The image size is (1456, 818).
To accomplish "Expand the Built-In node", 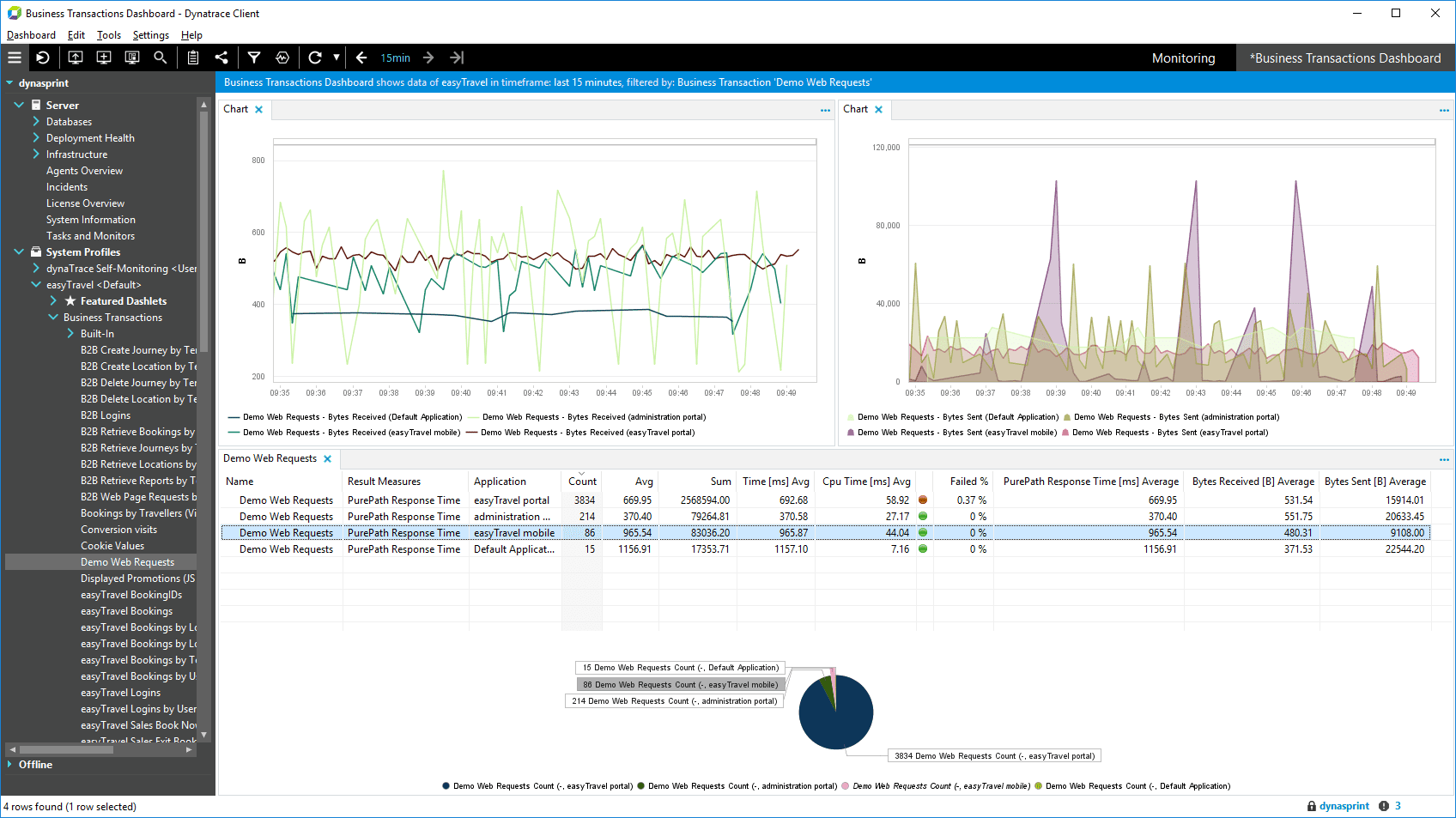I will [x=70, y=334].
